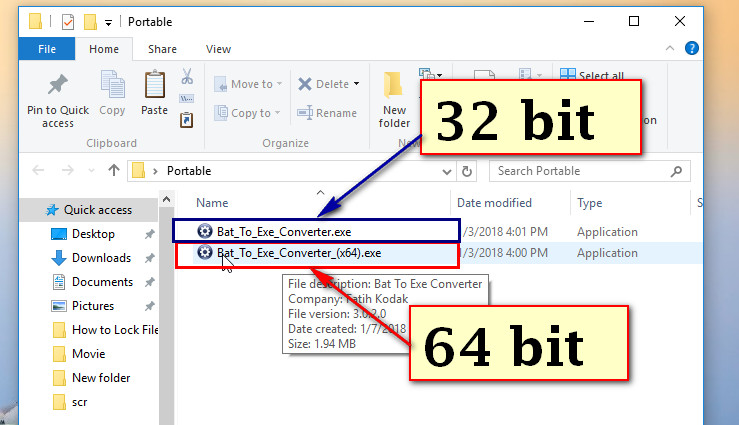739x425 pixels.
Task: Click the Portable path in address bar
Action: pyautogui.click(x=189, y=171)
